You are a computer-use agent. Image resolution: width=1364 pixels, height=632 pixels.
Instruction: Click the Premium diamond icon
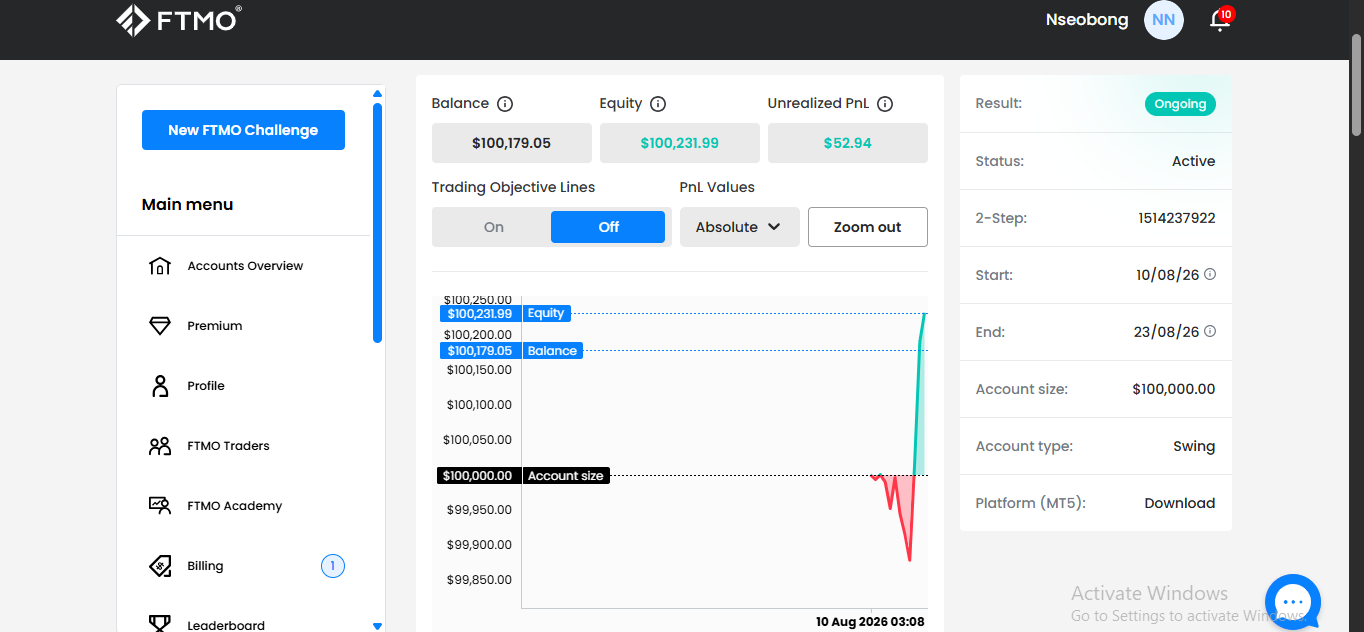click(x=160, y=326)
